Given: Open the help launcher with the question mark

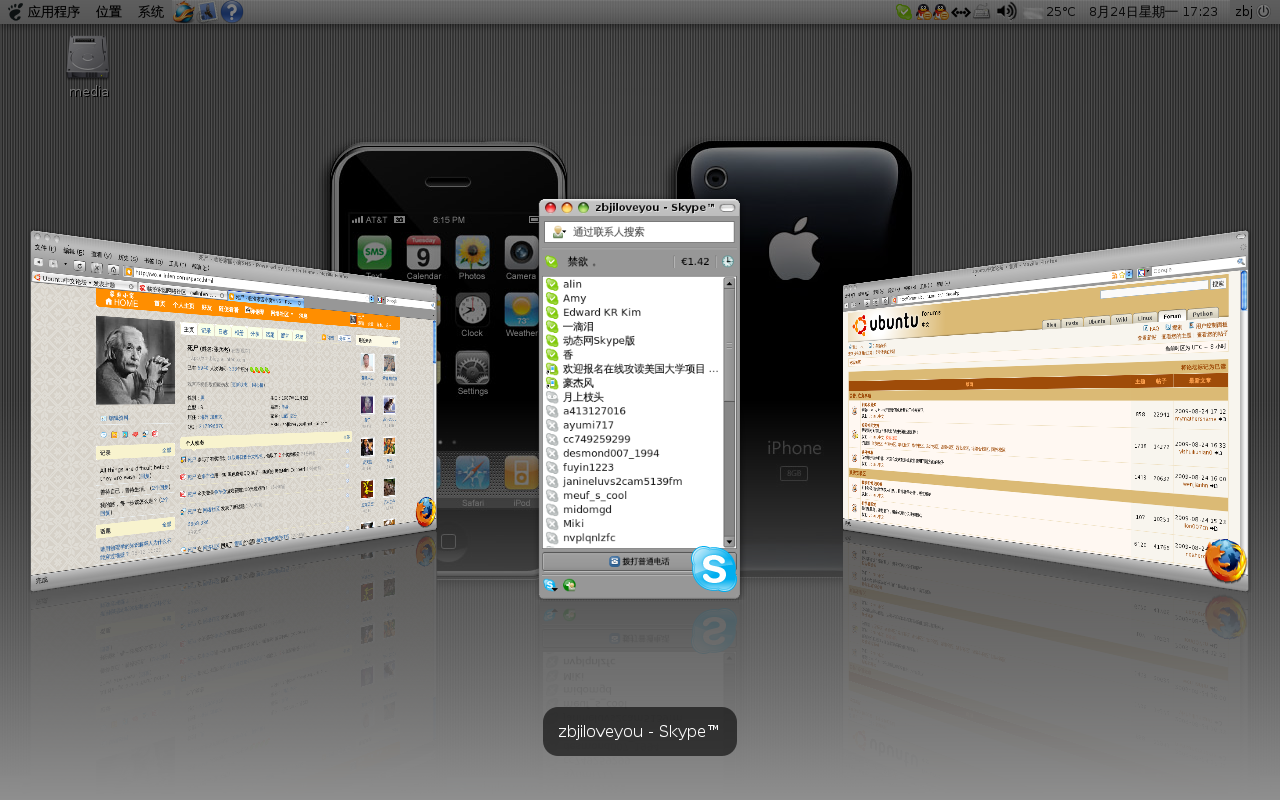Looking at the screenshot, I should point(232,12).
